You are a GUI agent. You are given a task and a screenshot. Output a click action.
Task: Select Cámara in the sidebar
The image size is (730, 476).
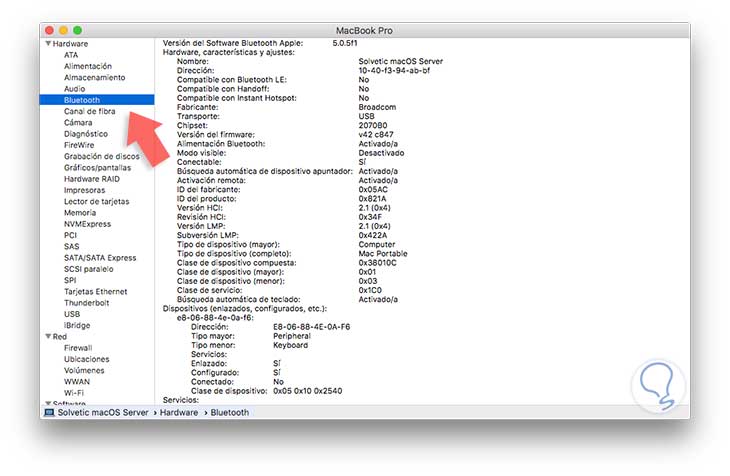78,122
